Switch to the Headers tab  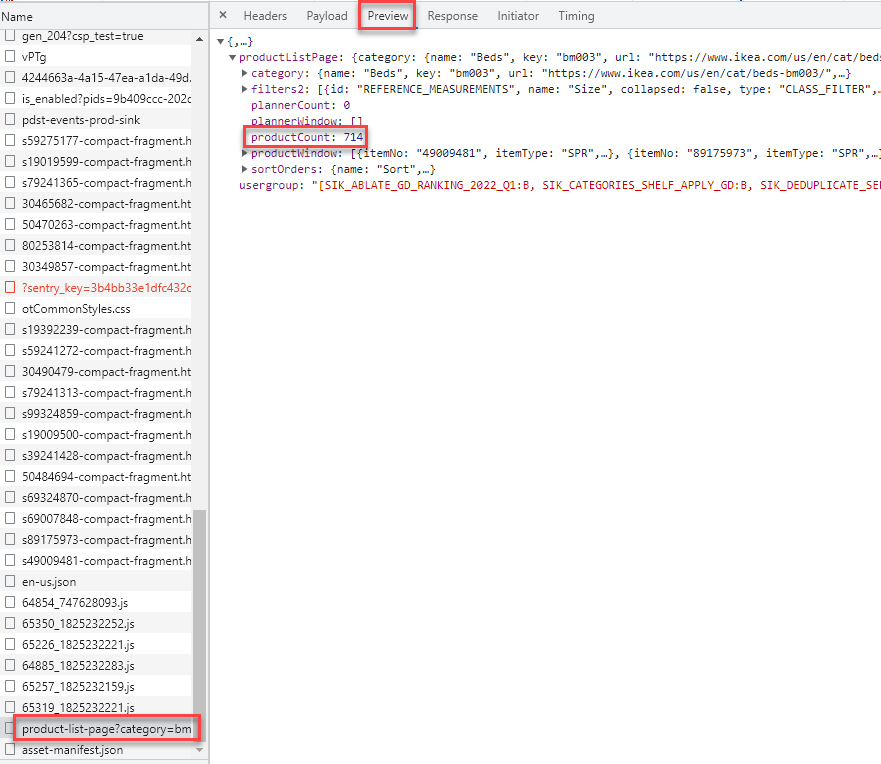point(265,16)
